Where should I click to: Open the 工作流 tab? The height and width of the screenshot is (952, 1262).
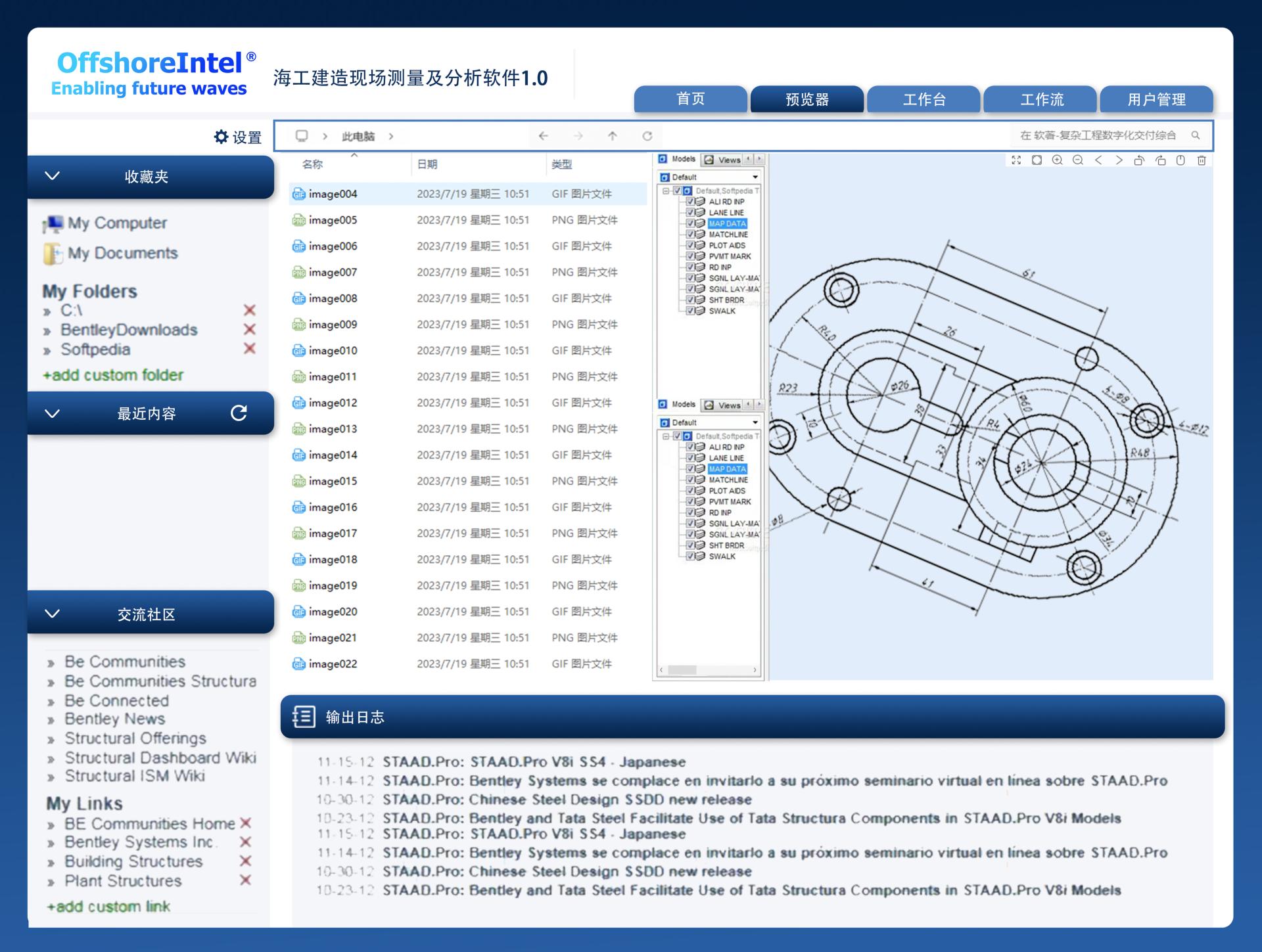click(1041, 99)
